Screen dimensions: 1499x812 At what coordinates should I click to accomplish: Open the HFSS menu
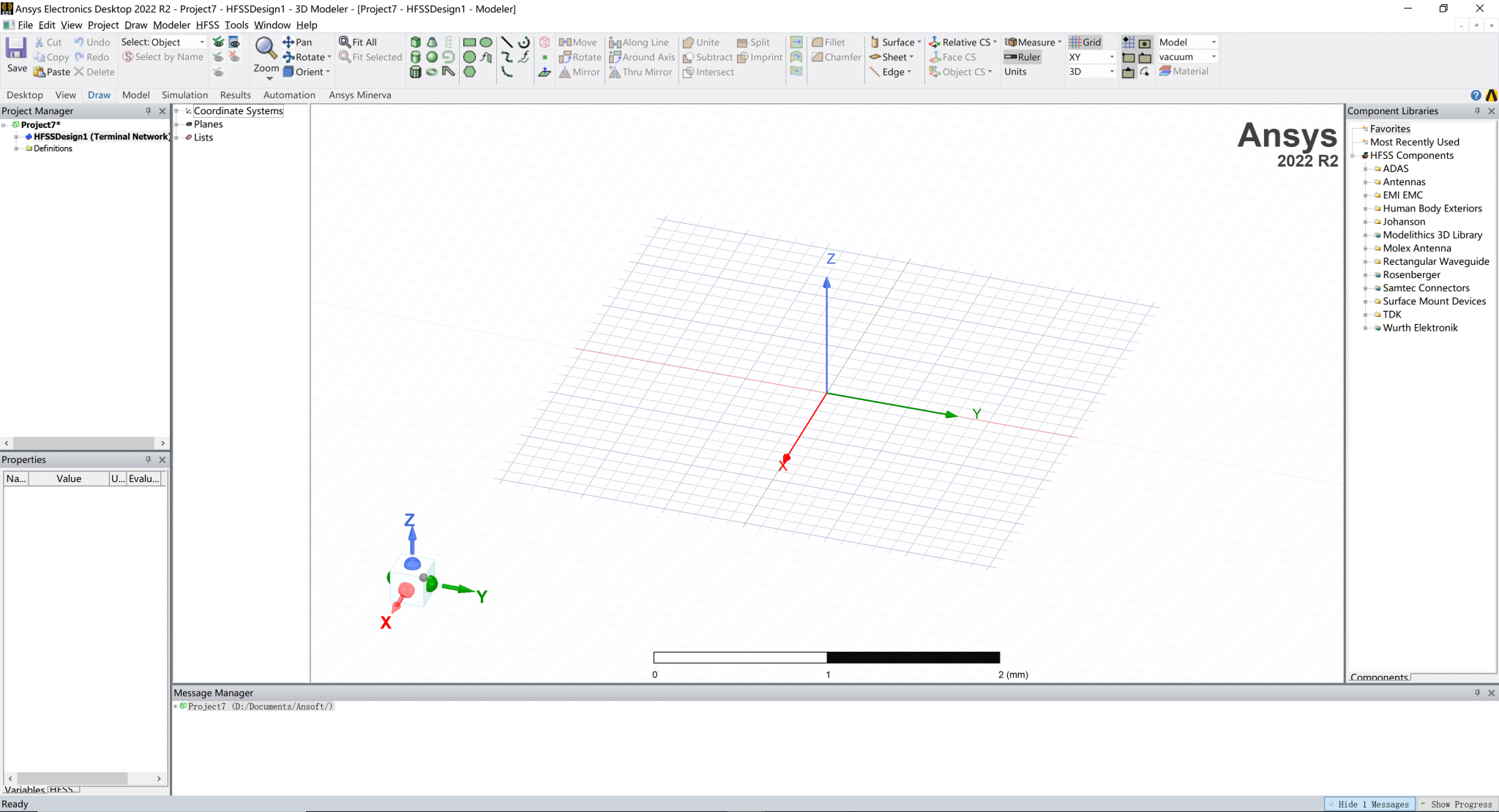click(207, 24)
